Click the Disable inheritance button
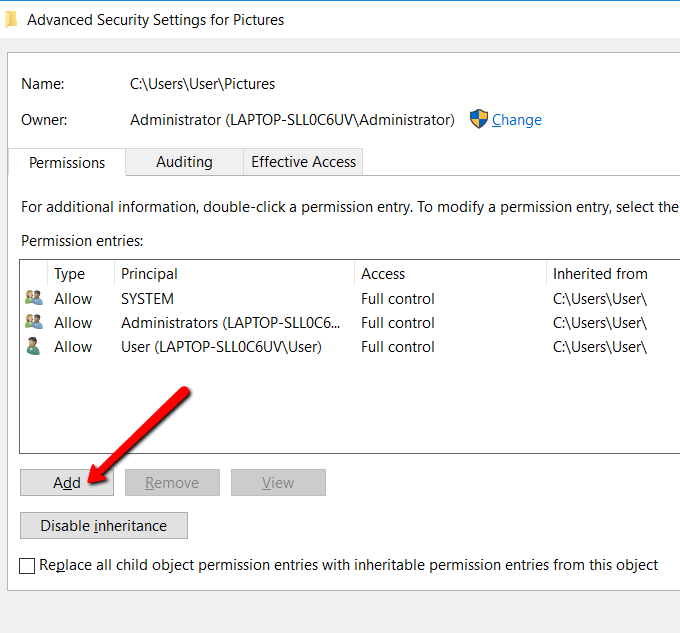Image resolution: width=680 pixels, height=633 pixels. pyautogui.click(x=104, y=526)
